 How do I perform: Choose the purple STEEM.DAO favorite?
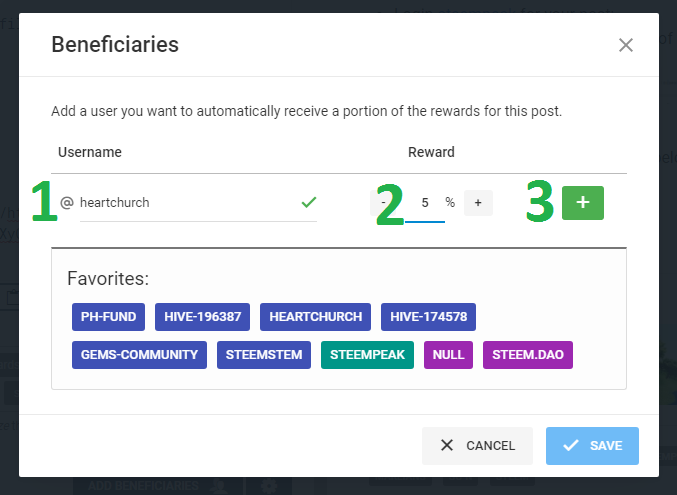tap(528, 355)
